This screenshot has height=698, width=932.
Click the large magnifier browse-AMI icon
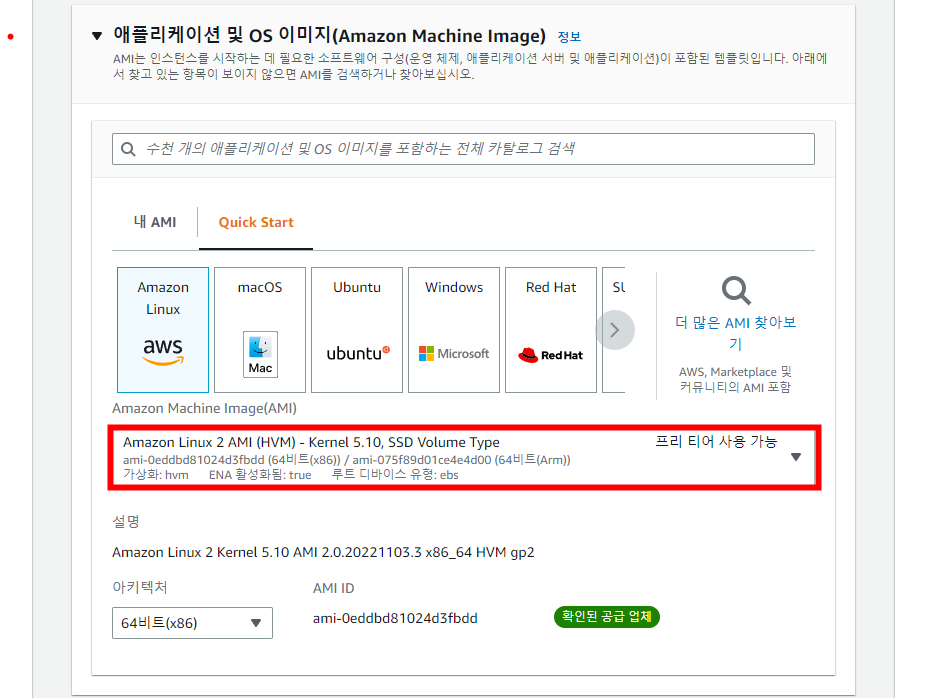point(736,291)
